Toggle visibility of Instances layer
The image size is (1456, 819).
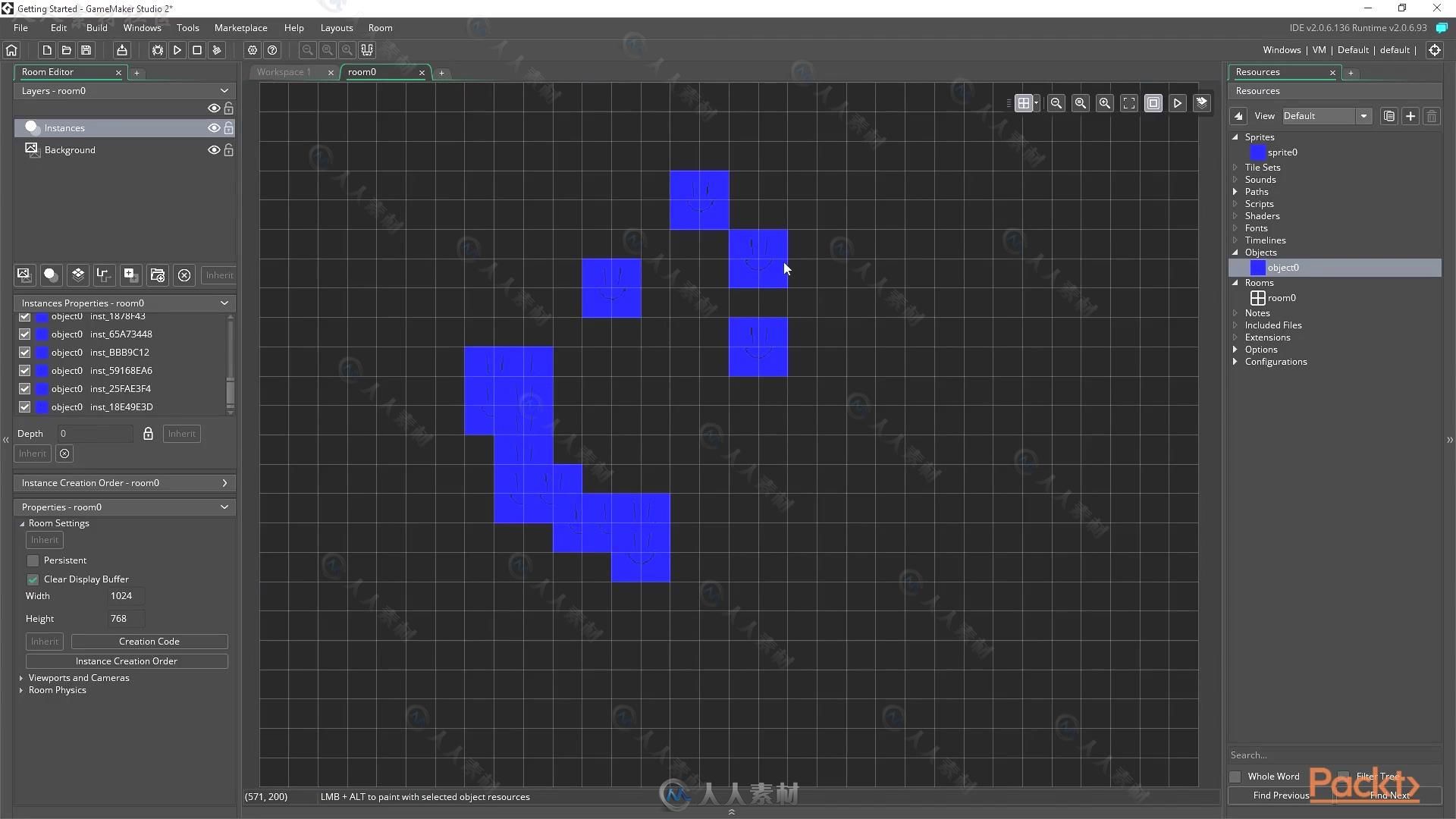(x=212, y=127)
